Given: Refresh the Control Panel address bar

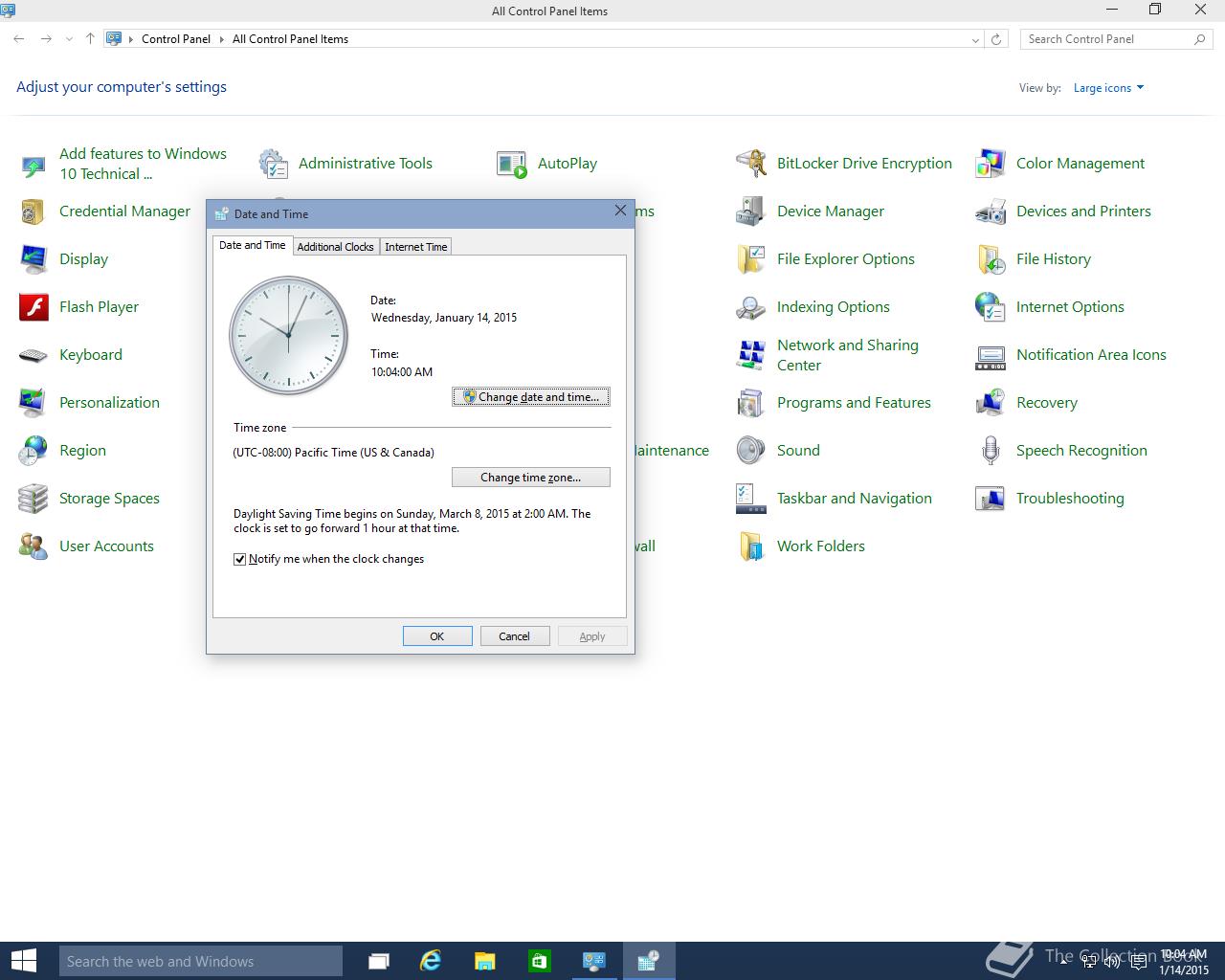Looking at the screenshot, I should tap(996, 39).
